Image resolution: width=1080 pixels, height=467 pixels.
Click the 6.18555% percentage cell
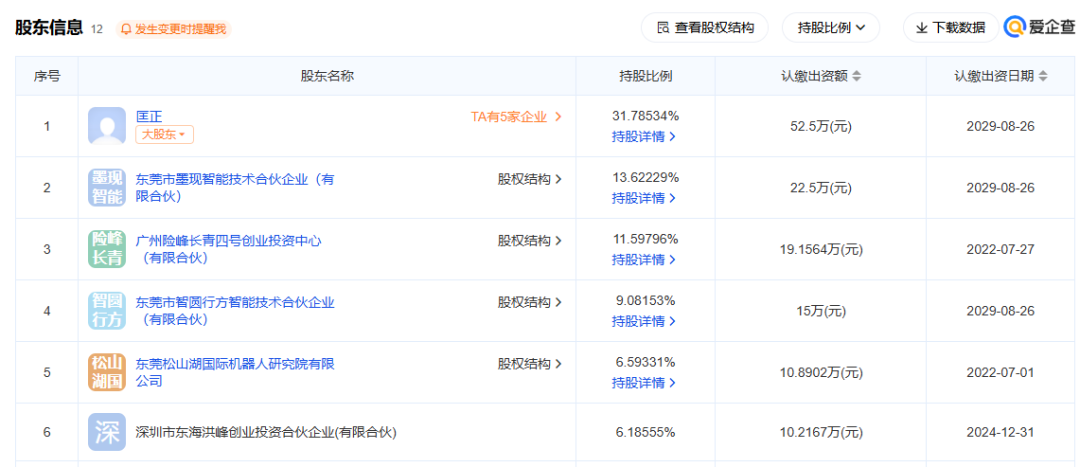click(645, 433)
